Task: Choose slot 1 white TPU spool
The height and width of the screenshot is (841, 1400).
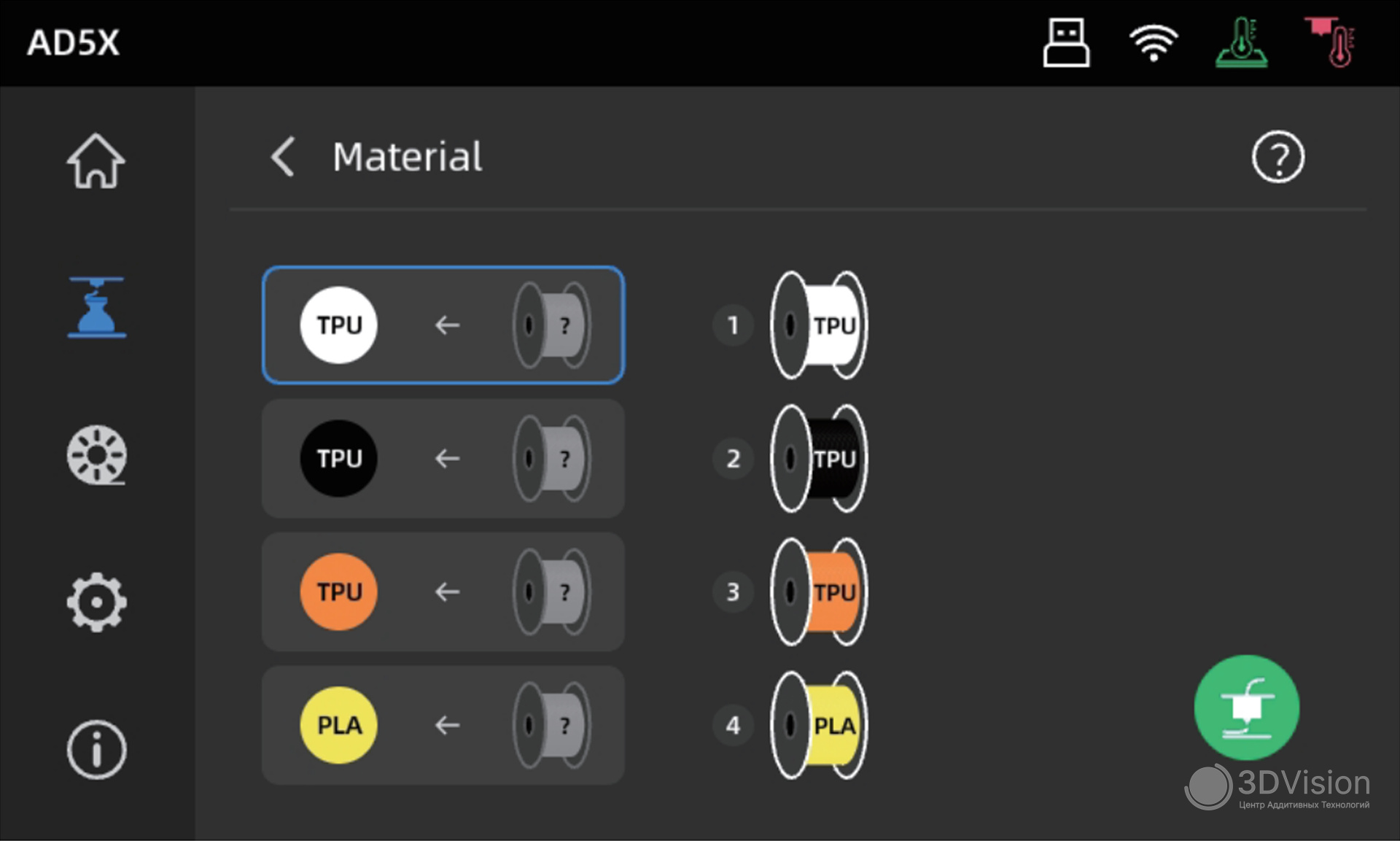Action: click(819, 325)
